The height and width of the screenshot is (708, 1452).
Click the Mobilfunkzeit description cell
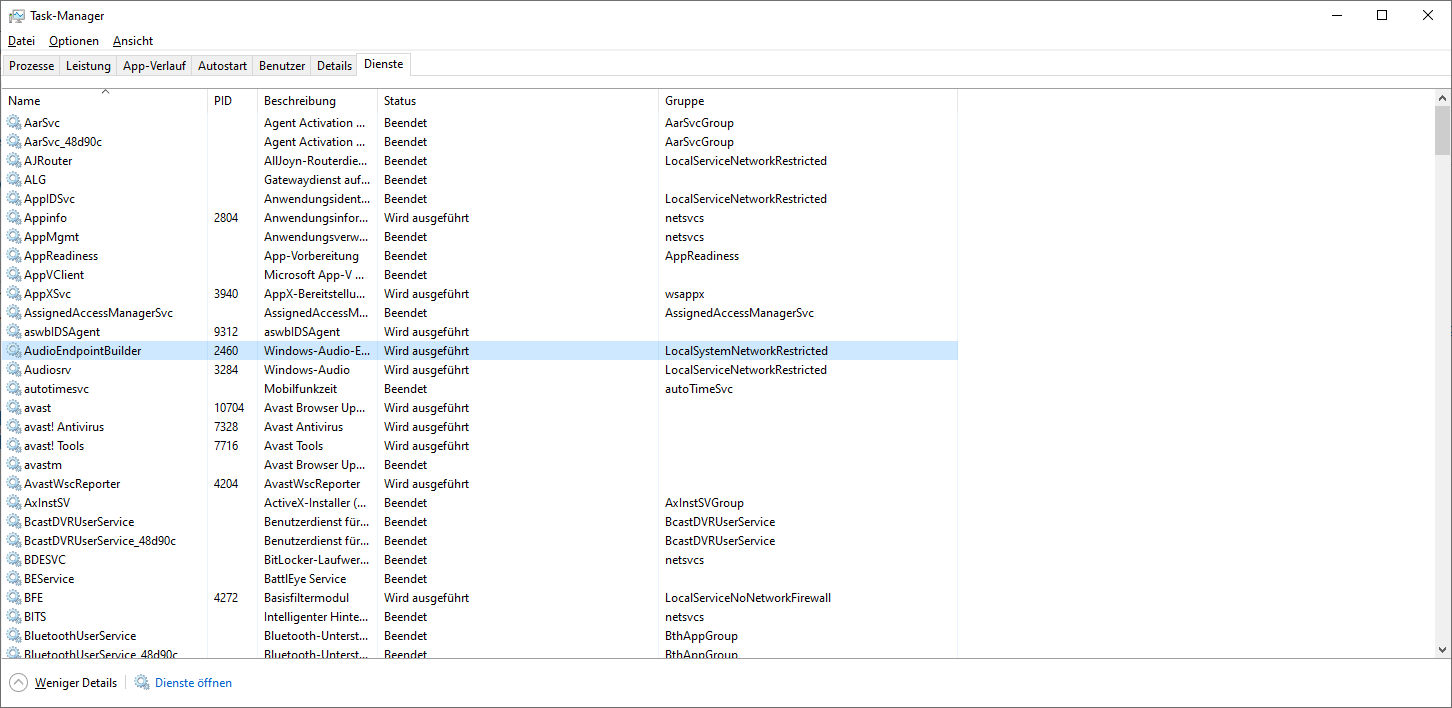tap(301, 389)
